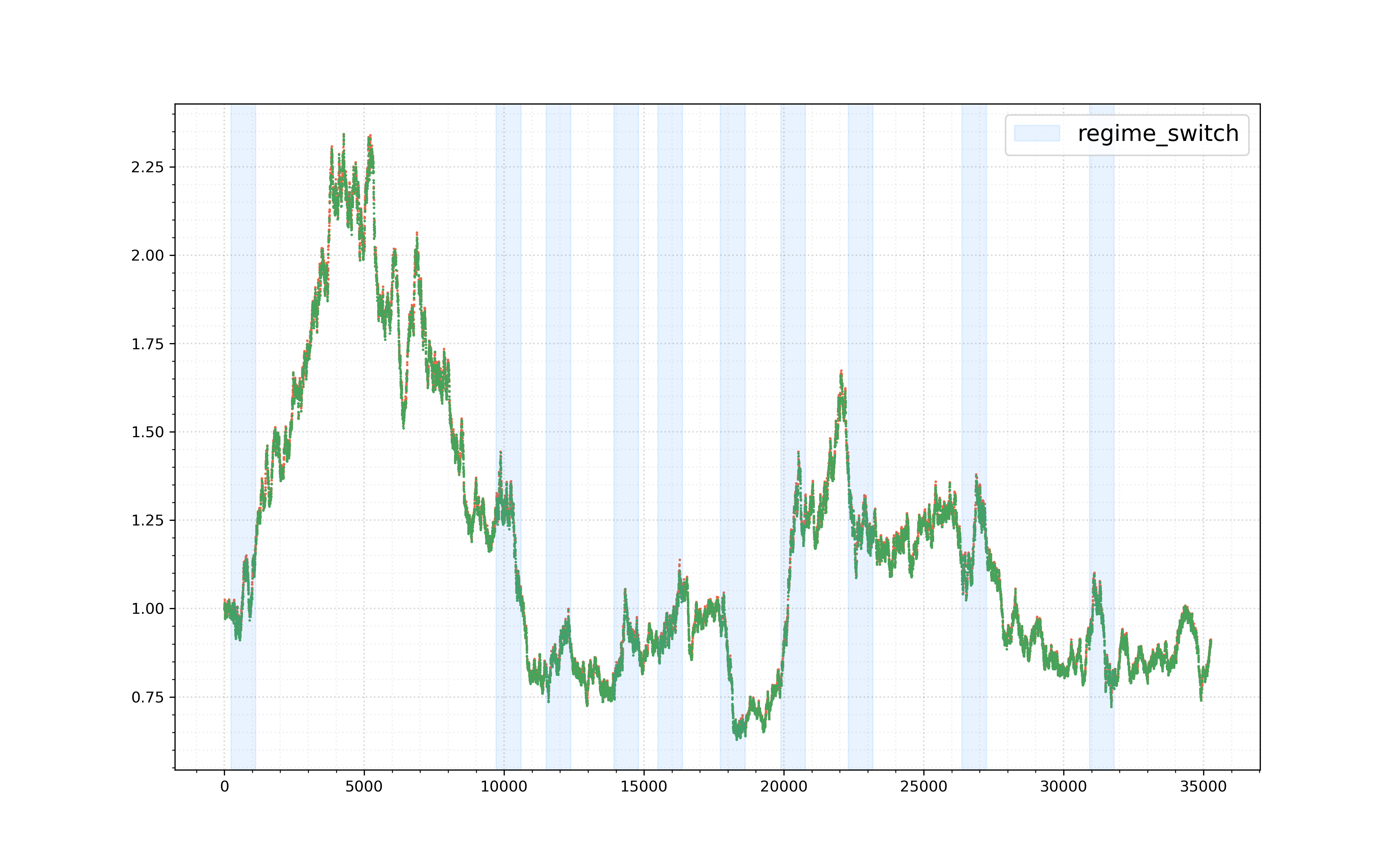This screenshot has height=865, width=1400.
Task: Click the x-axis label 15000
Action: [644, 787]
